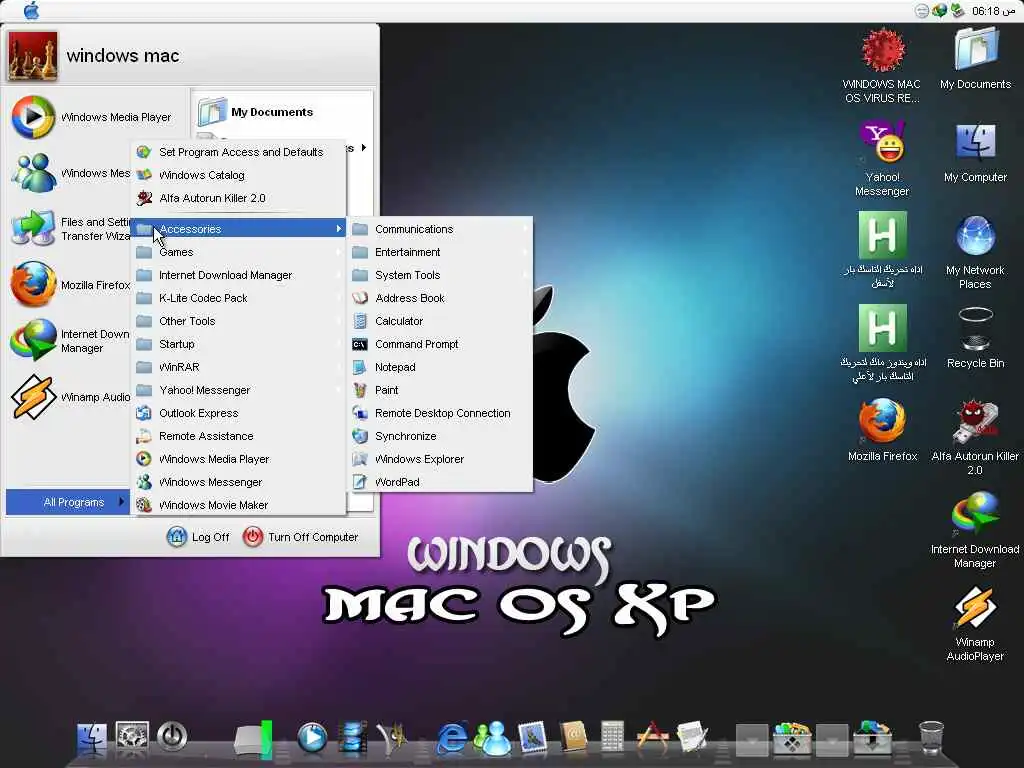Select Internet Download Manager desktop icon
The width and height of the screenshot is (1024, 768).
point(975,530)
